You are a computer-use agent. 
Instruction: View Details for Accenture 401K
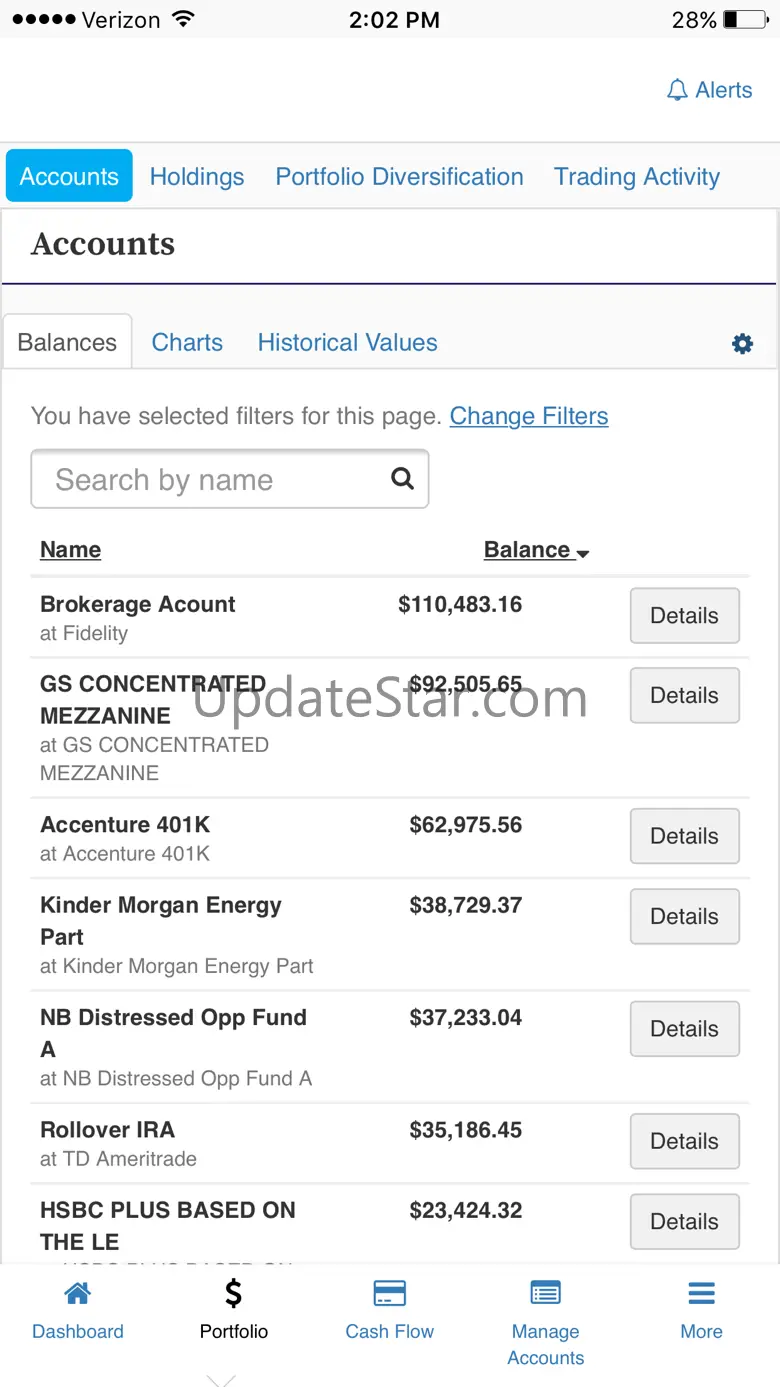point(684,836)
